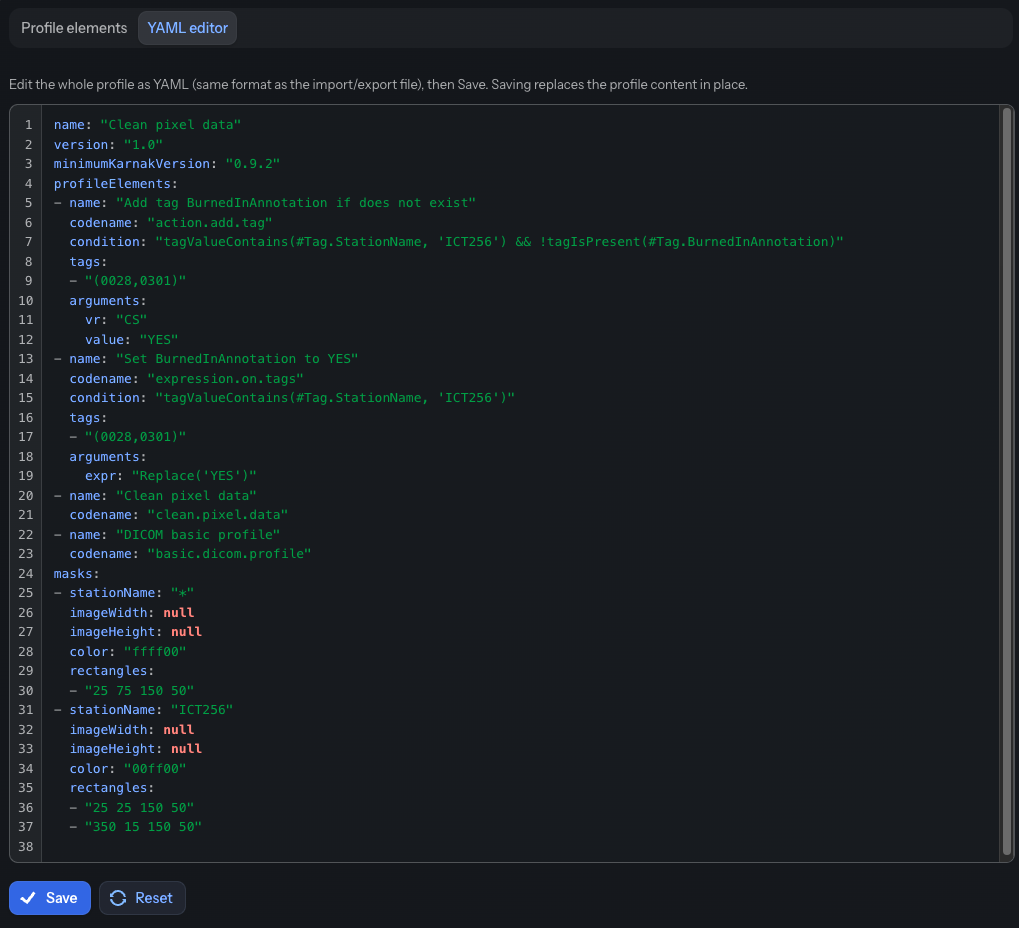The height and width of the screenshot is (928, 1019).
Task: Click the condition on line 15
Action: point(292,398)
